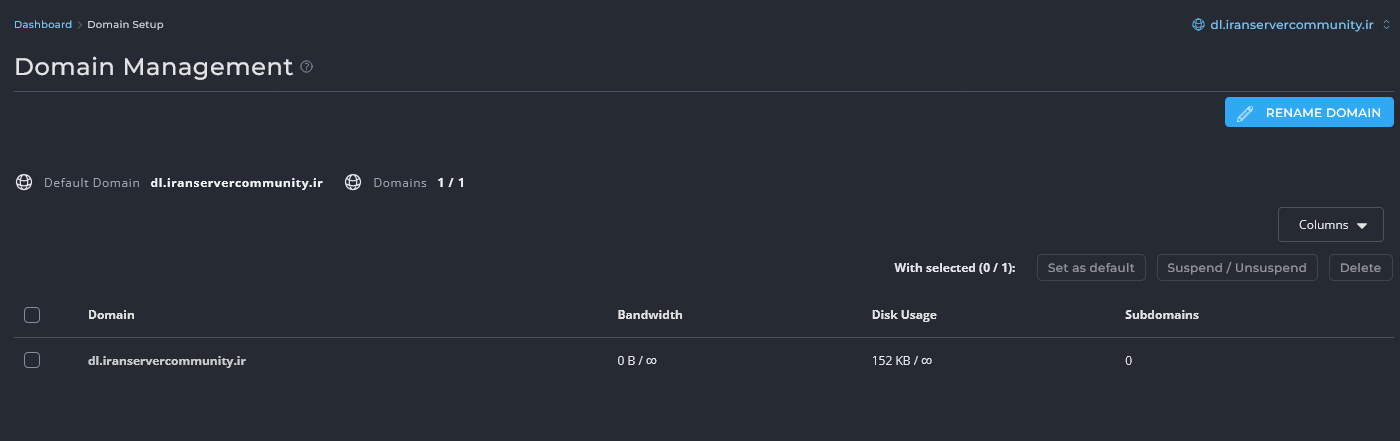Click the globe icon in the top-right domain selector
Screen dimensions: 1400x441
1198,25
